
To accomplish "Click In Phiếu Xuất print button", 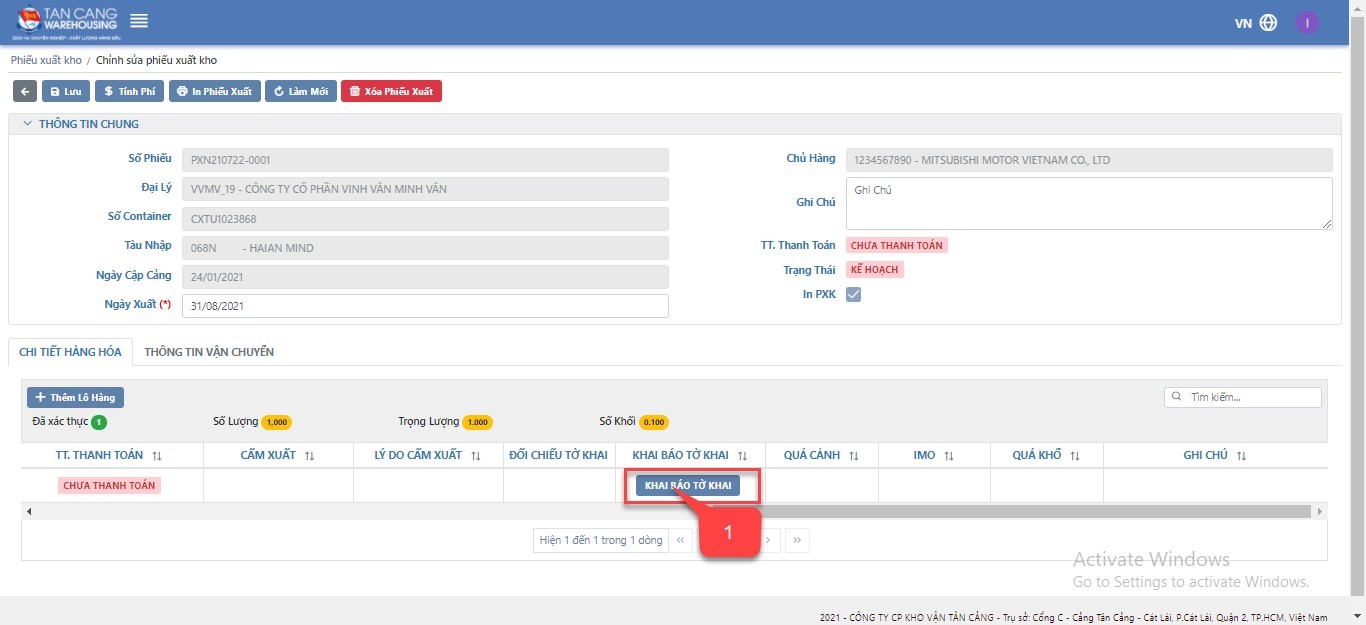I will coord(215,91).
